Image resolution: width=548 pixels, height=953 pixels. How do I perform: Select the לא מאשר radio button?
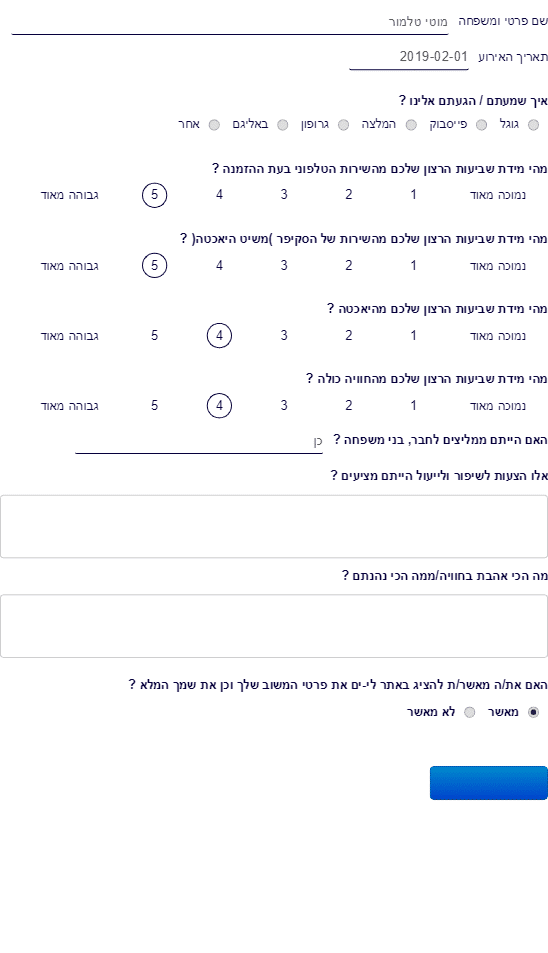coord(470,712)
